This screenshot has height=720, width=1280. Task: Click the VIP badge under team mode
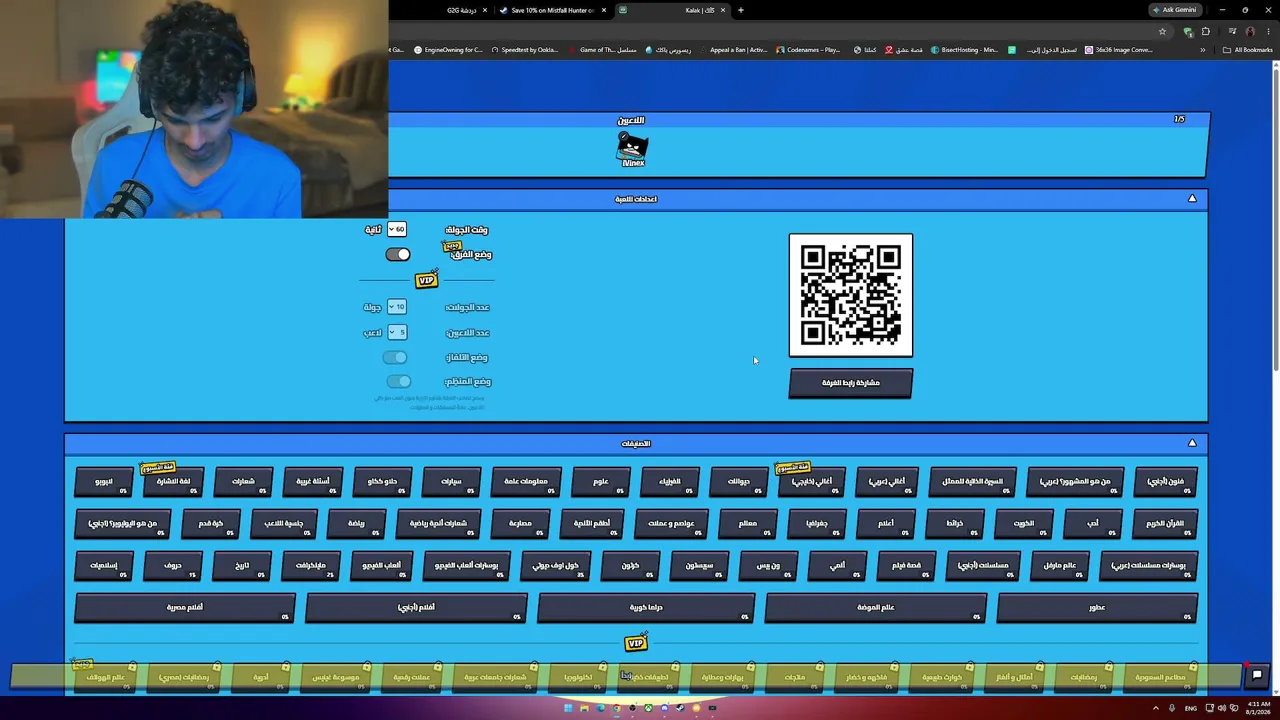click(x=427, y=281)
